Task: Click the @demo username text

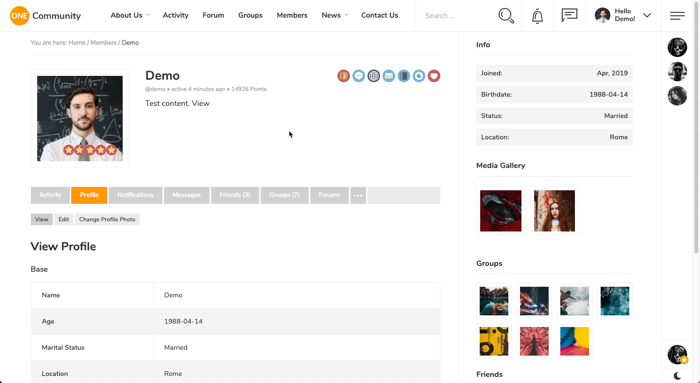Action: 155,89
